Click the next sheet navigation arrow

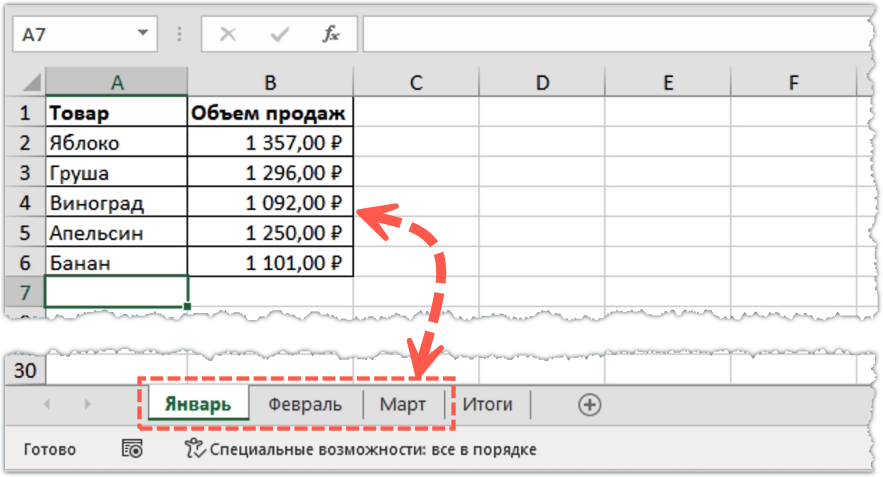click(x=87, y=404)
